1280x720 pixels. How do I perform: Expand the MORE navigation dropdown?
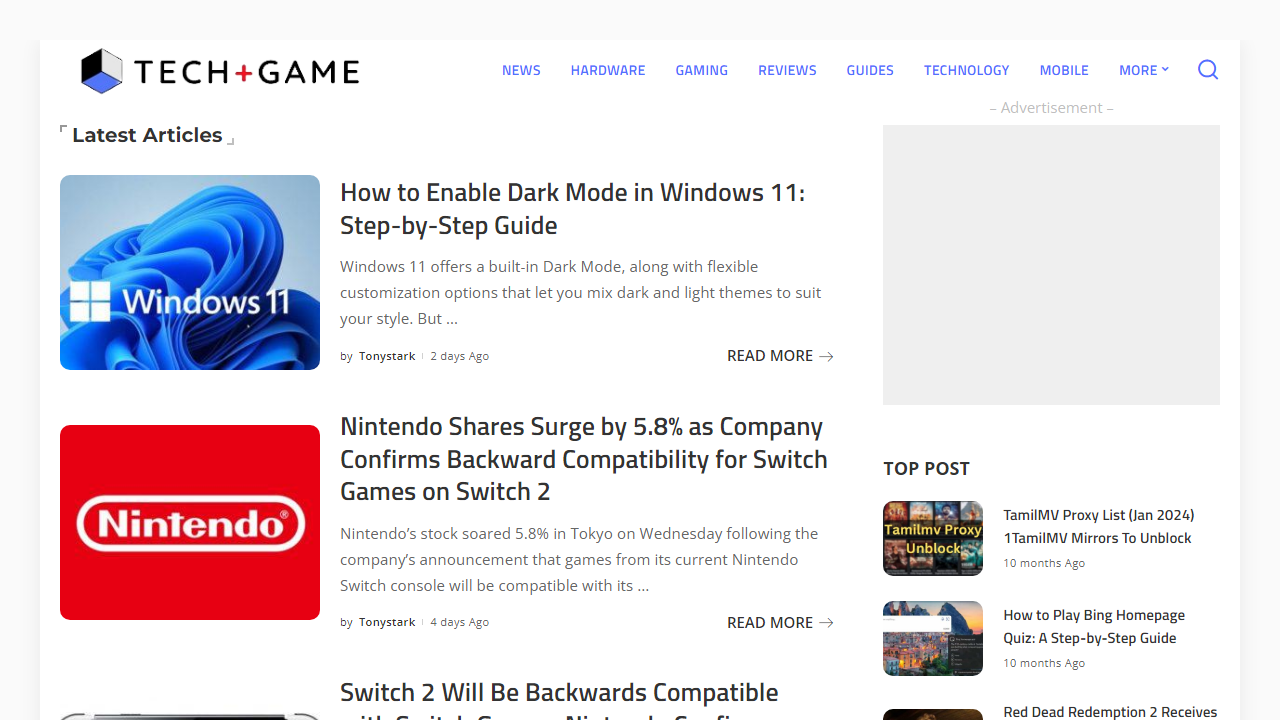[x=1143, y=70]
